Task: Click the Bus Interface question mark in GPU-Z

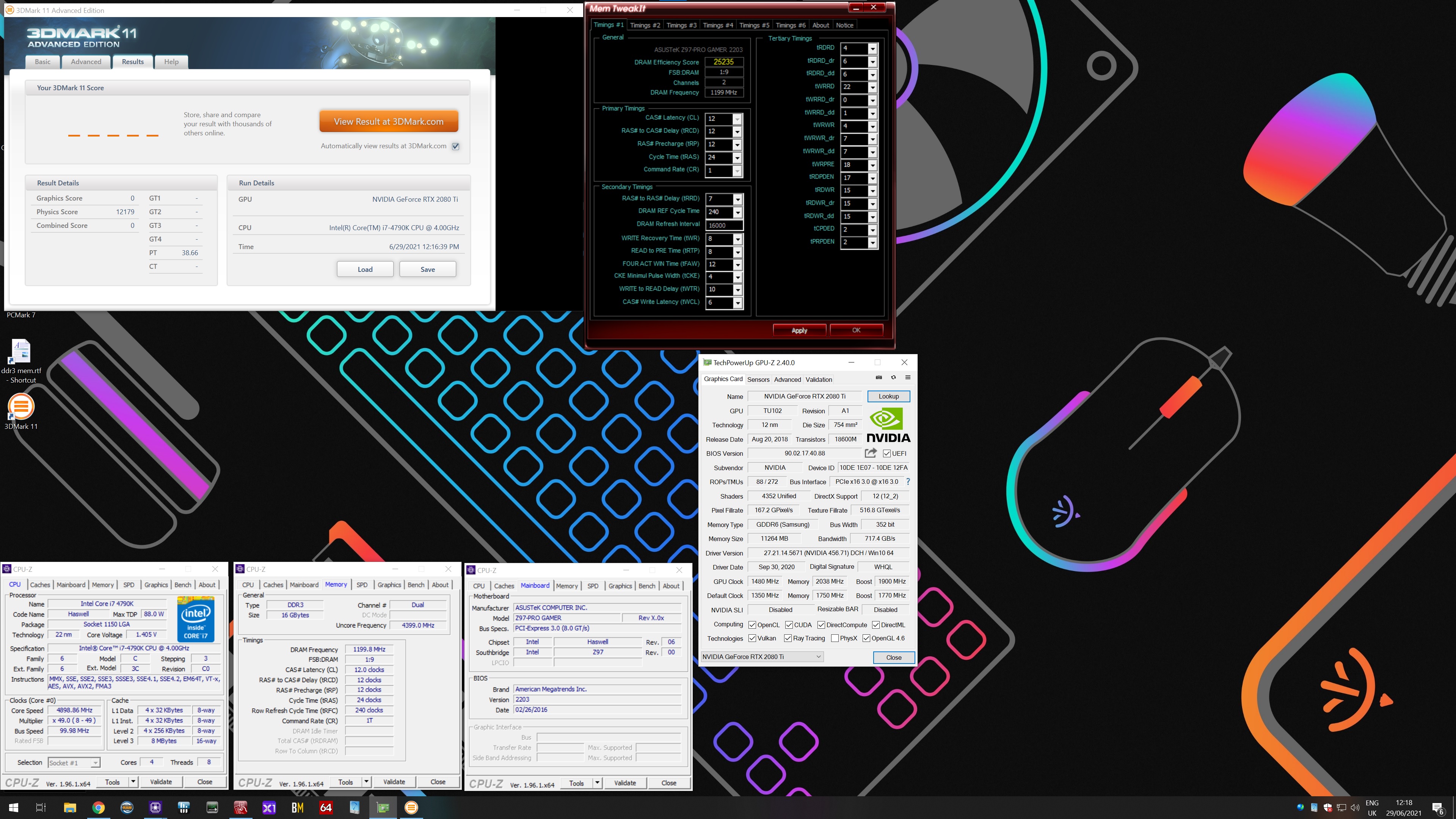Action: point(908,482)
